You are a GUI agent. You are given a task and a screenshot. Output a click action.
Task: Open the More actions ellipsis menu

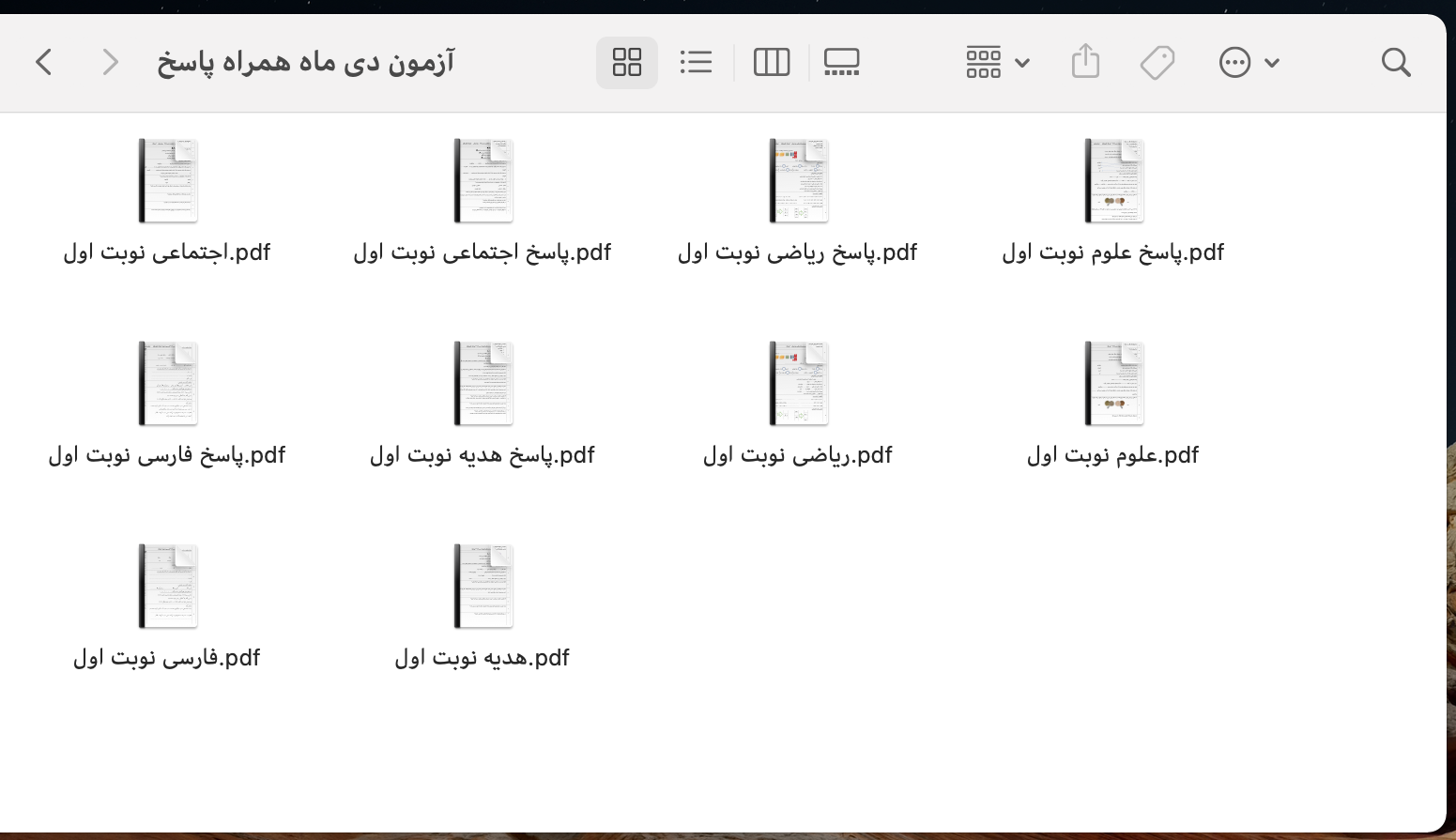click(1249, 63)
